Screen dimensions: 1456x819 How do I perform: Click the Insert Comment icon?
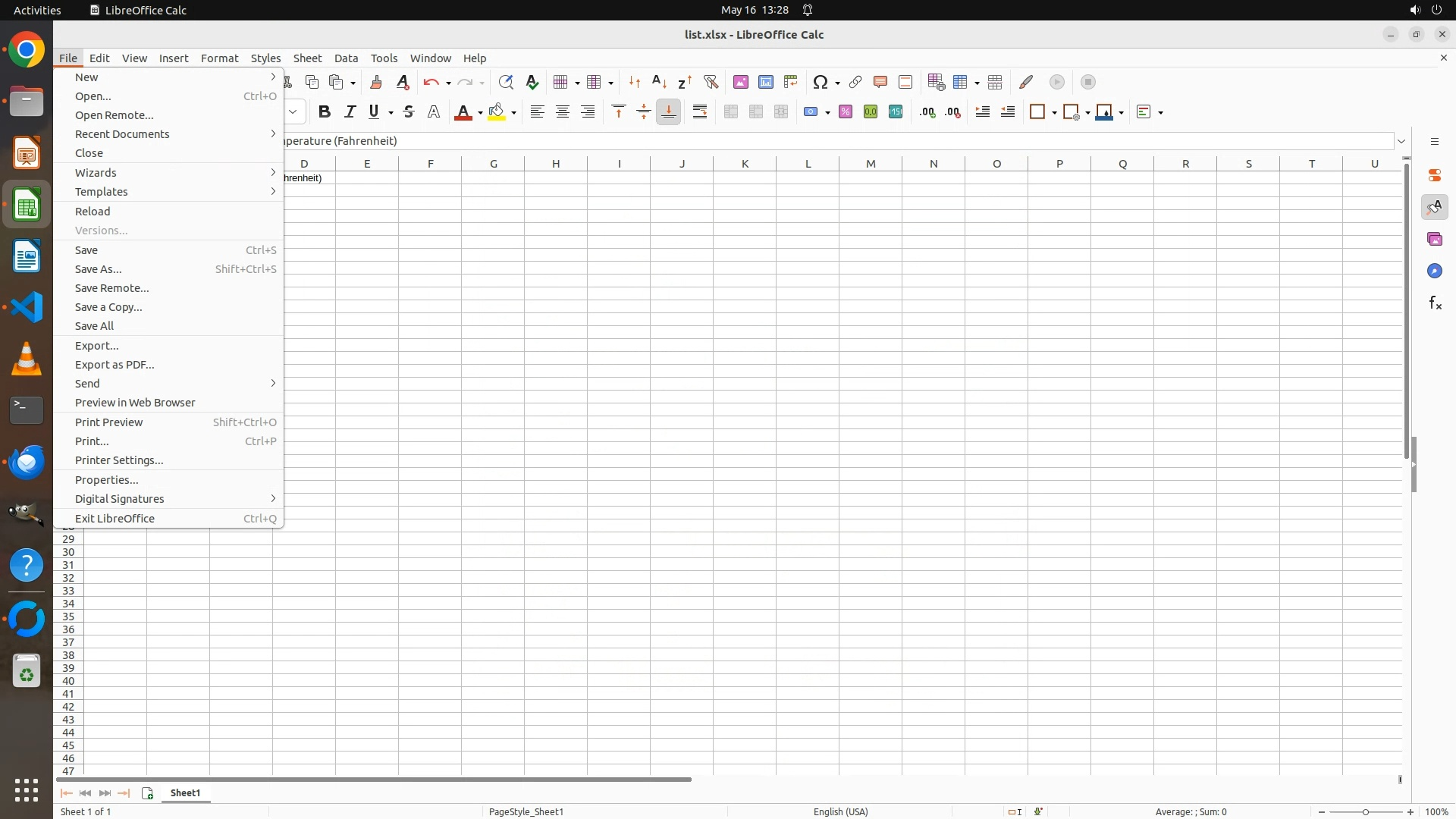pyautogui.click(x=880, y=82)
